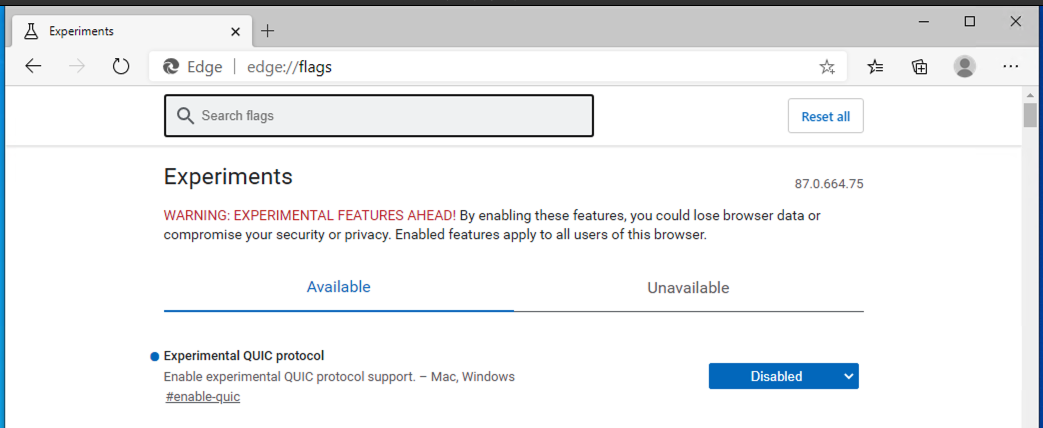Open a new tab with plus button

(x=268, y=31)
